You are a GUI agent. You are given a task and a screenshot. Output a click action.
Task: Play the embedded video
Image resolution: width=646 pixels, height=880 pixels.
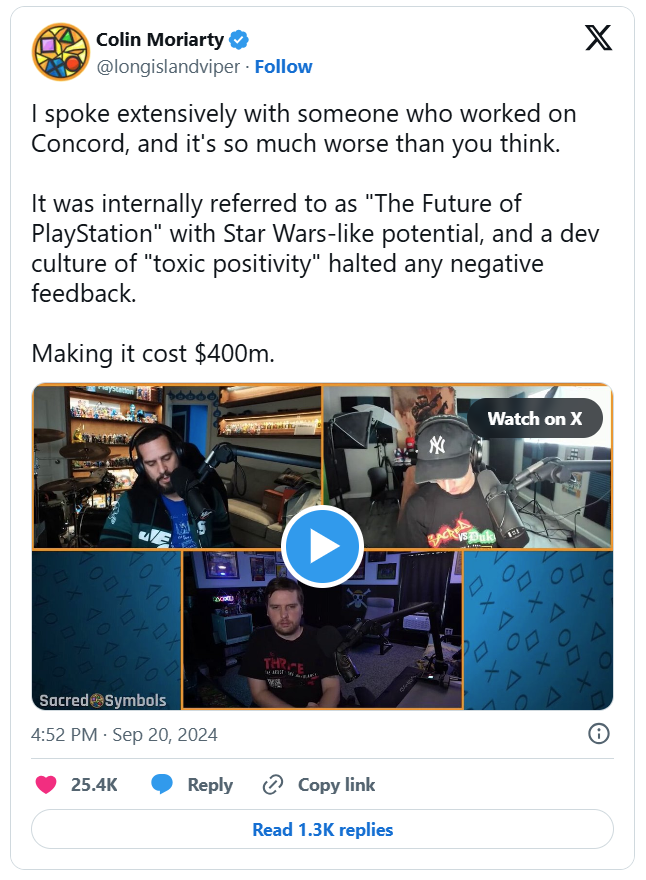322,546
